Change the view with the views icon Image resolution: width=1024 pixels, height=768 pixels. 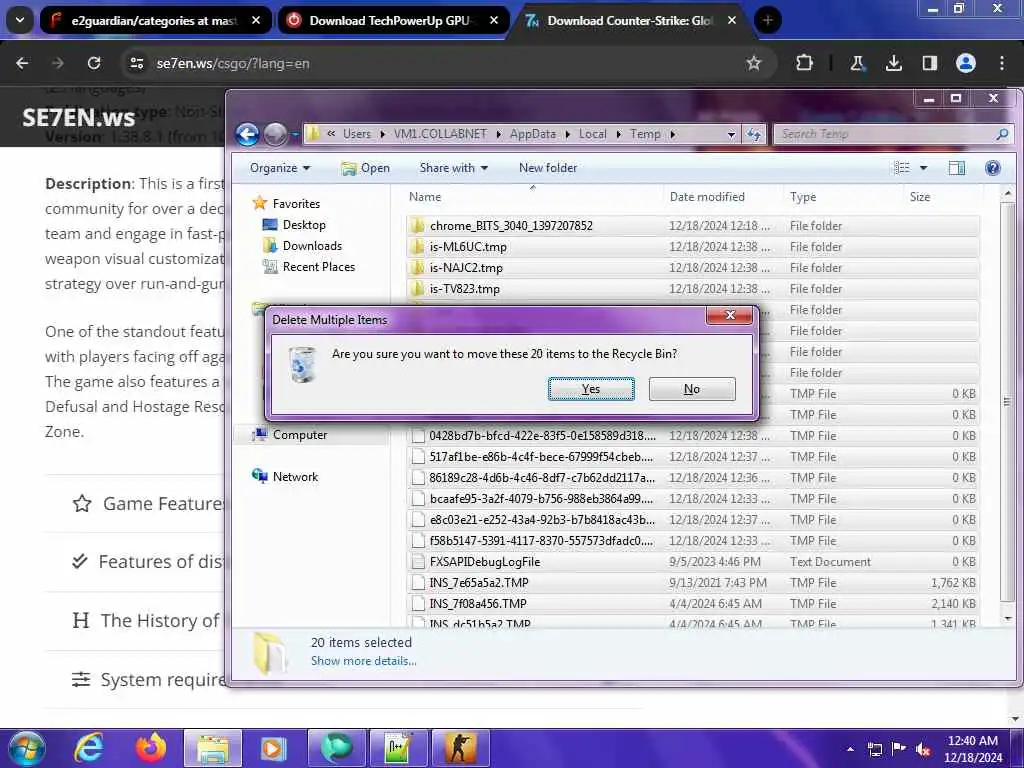pyautogui.click(x=902, y=168)
